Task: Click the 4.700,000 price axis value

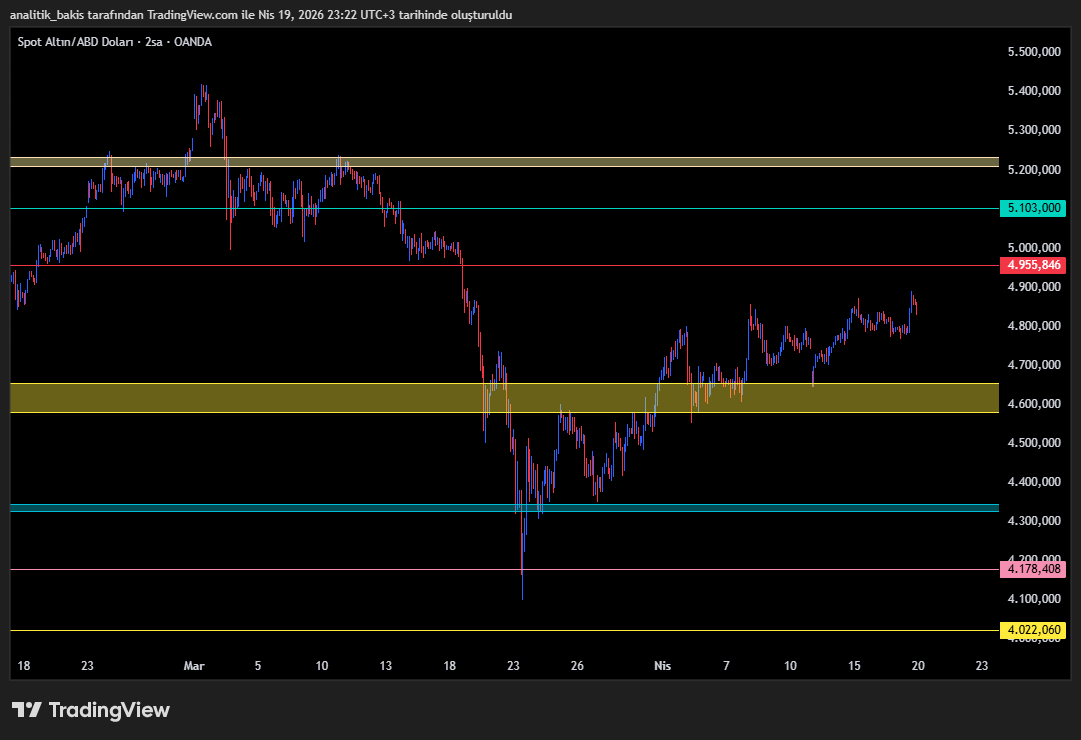Action: point(1034,365)
